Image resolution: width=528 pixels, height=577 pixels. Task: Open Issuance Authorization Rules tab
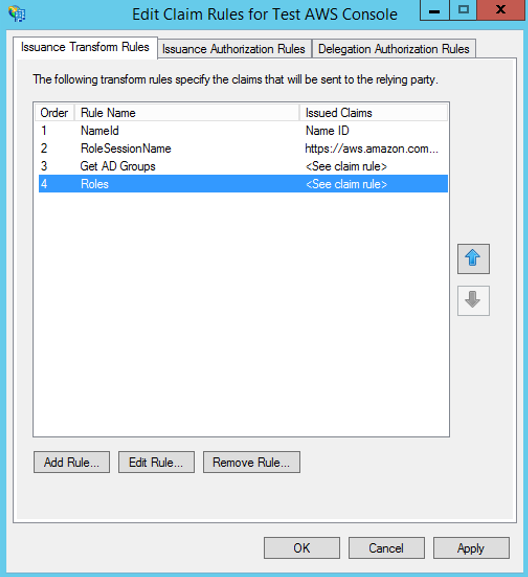coord(234,49)
